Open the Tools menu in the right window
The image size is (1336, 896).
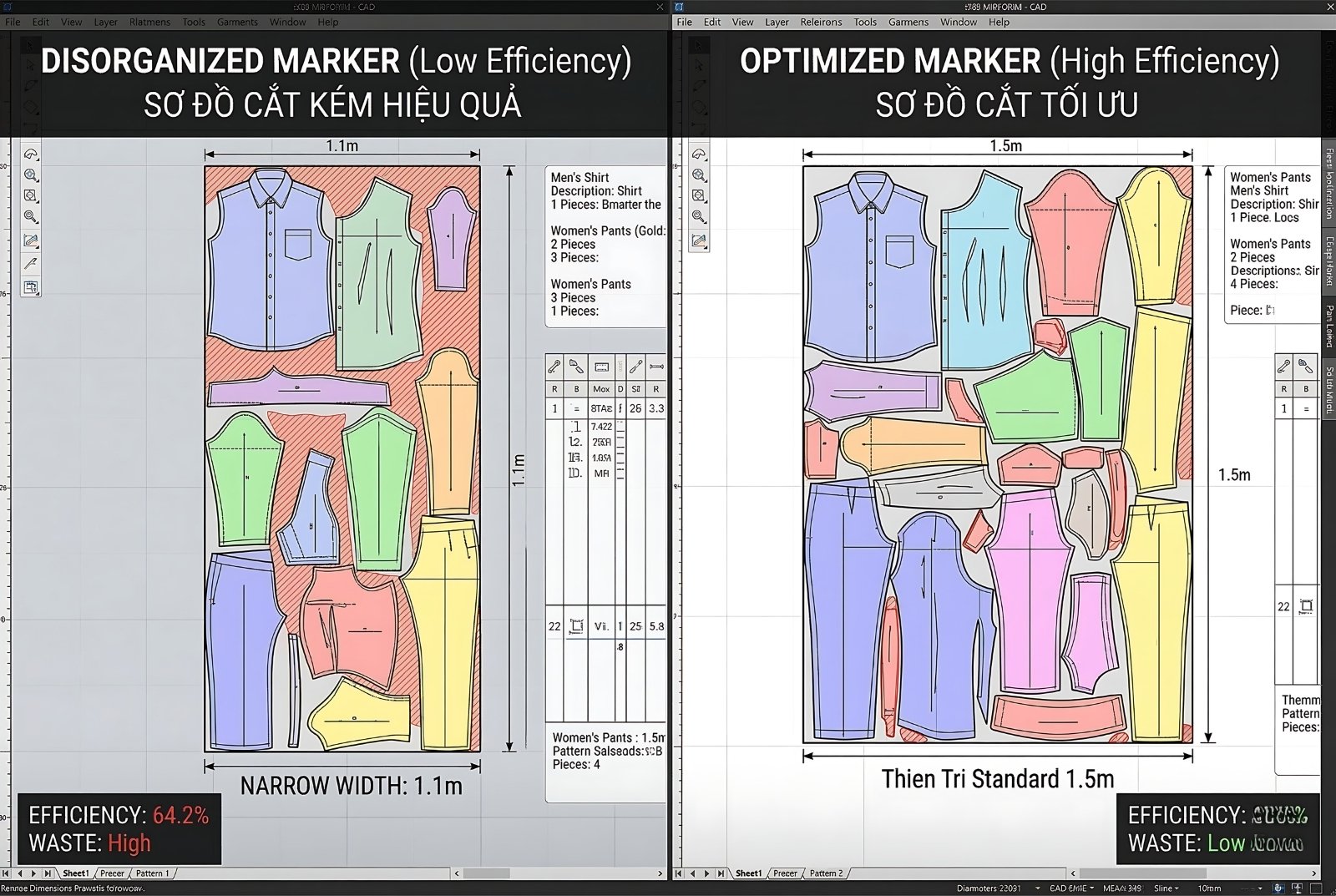click(x=865, y=22)
